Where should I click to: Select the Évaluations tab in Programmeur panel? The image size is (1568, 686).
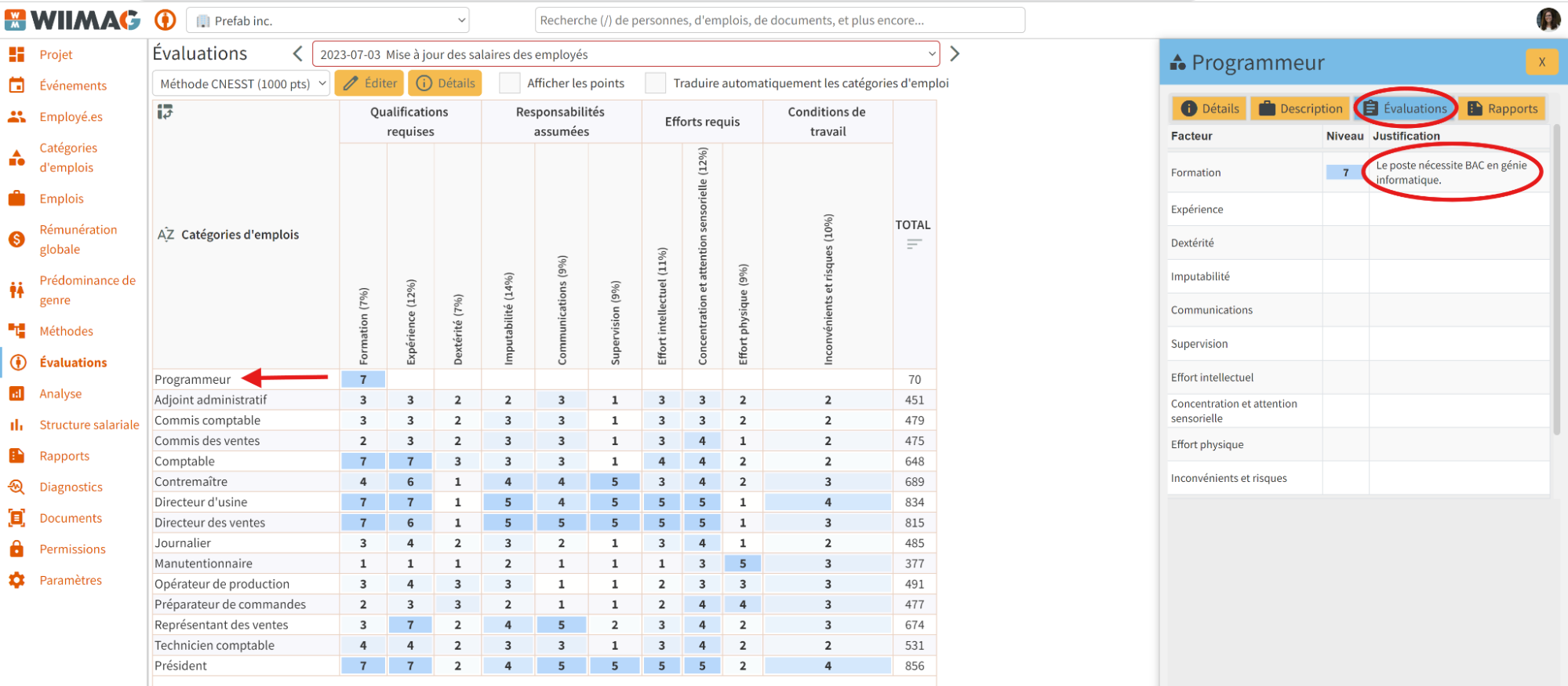tap(1405, 108)
